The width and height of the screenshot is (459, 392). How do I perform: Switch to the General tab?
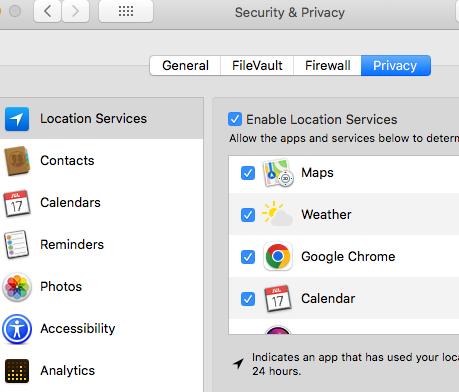point(185,65)
